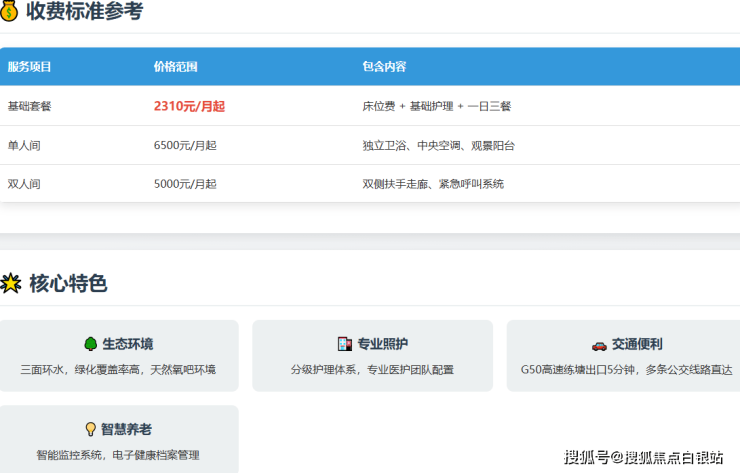
Task: Click the 服务项目 column header
Action: point(30,67)
